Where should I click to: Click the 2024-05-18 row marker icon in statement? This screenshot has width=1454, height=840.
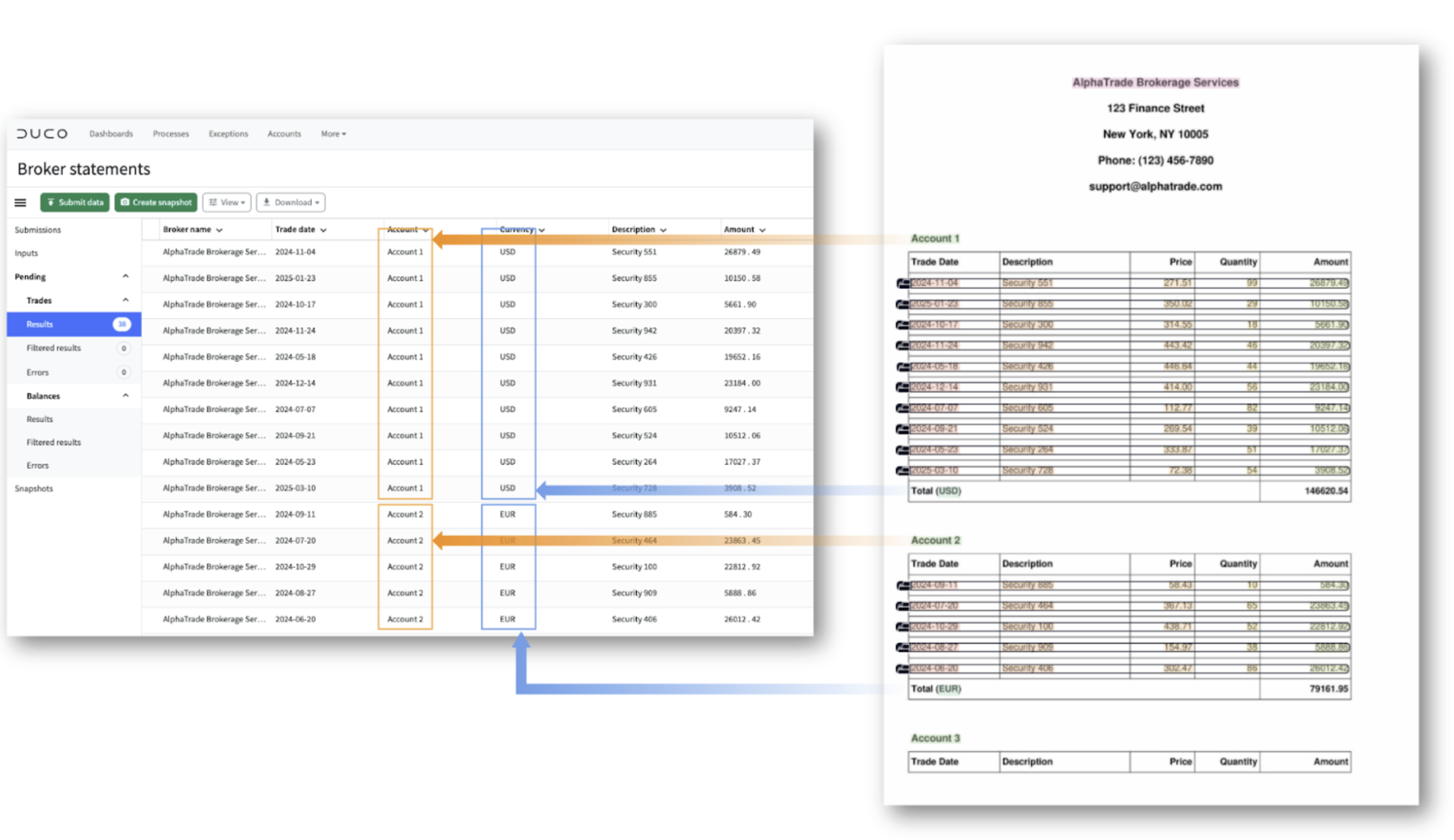click(x=903, y=367)
